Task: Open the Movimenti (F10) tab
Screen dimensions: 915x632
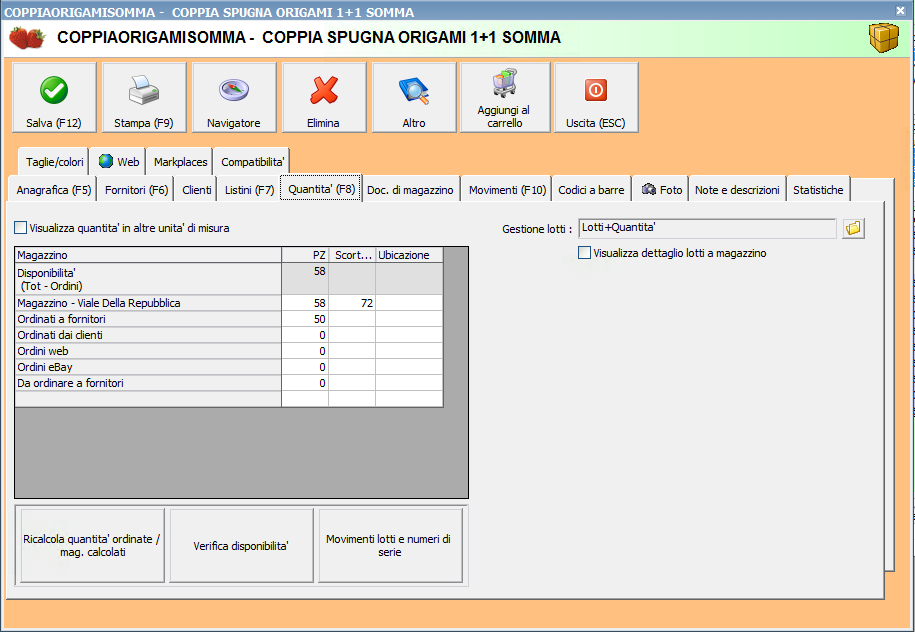Action: [507, 190]
